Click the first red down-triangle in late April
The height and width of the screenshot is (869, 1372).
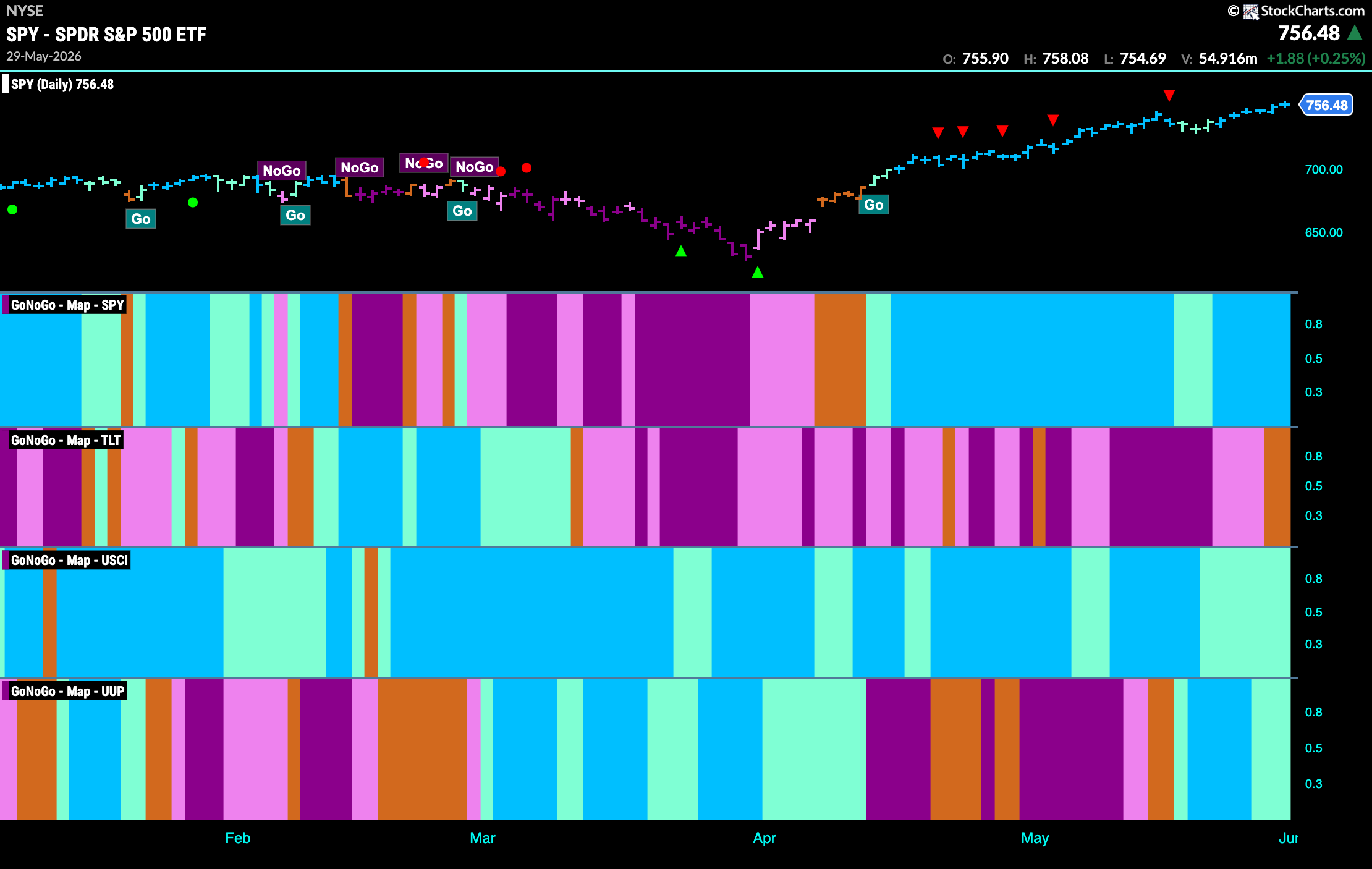(x=938, y=133)
